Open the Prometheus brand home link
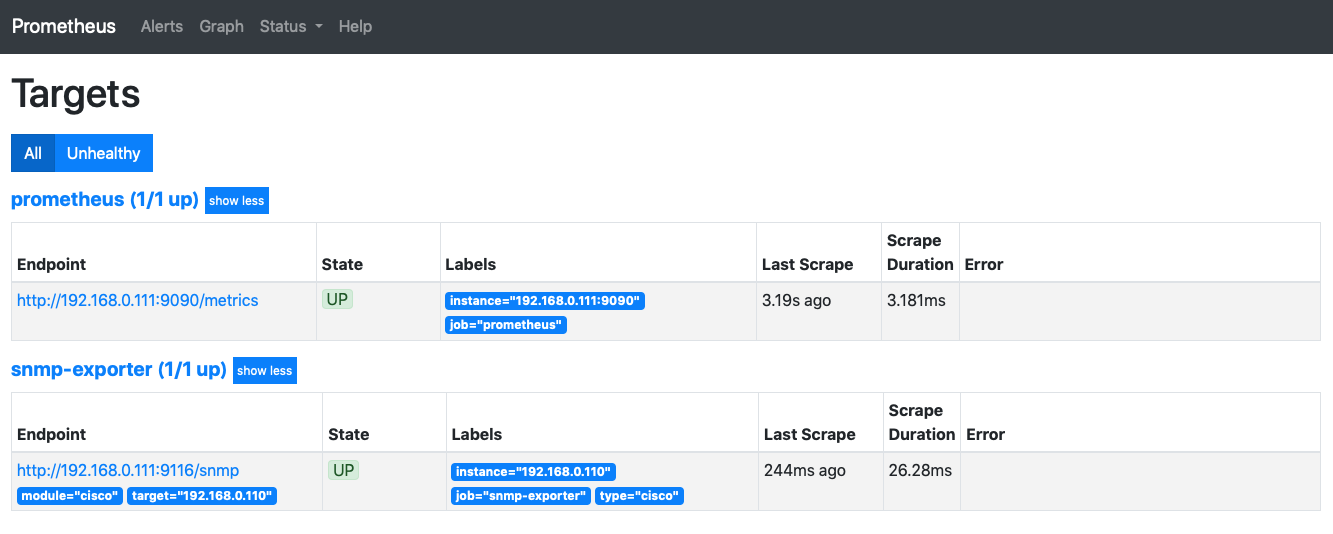The image size is (1333, 534). pyautogui.click(x=64, y=26)
